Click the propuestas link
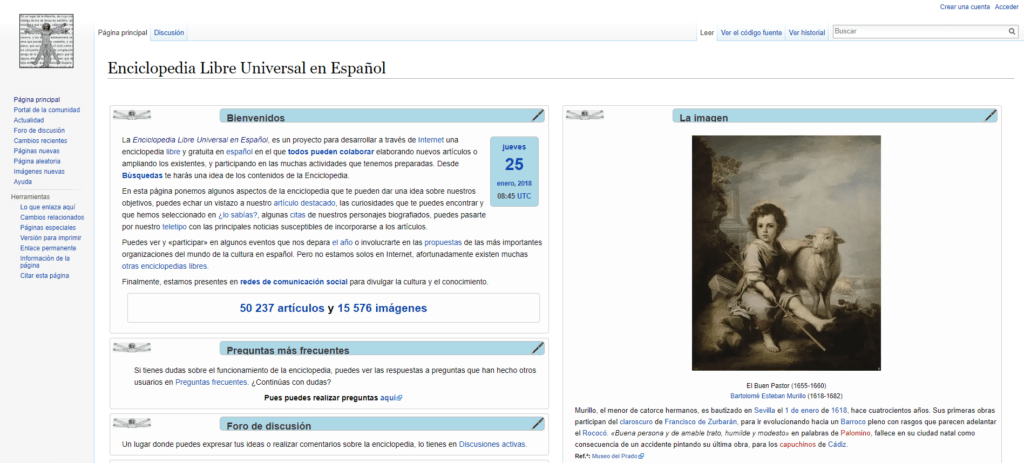The height and width of the screenshot is (463, 1024). click(x=443, y=242)
